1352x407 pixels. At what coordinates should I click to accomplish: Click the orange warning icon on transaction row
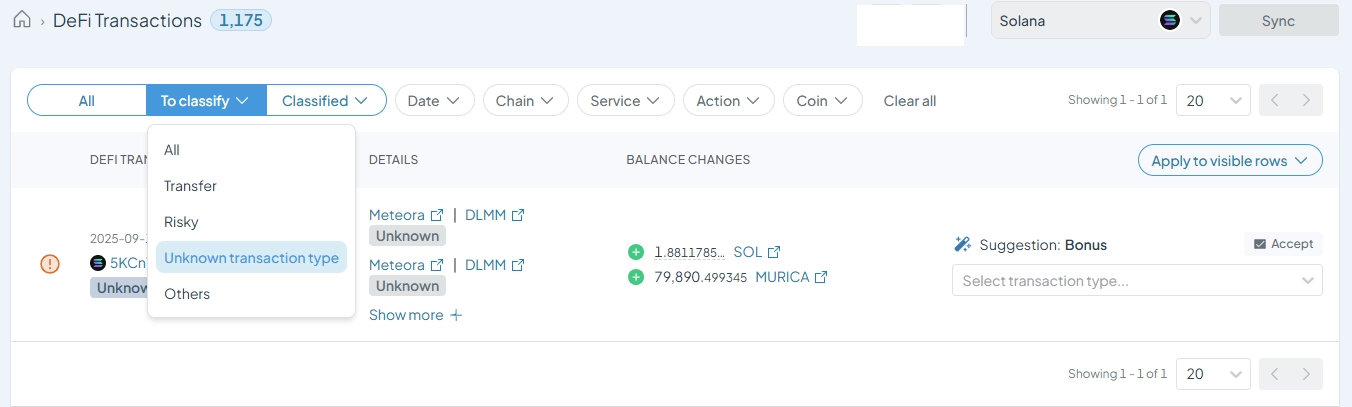[x=50, y=264]
